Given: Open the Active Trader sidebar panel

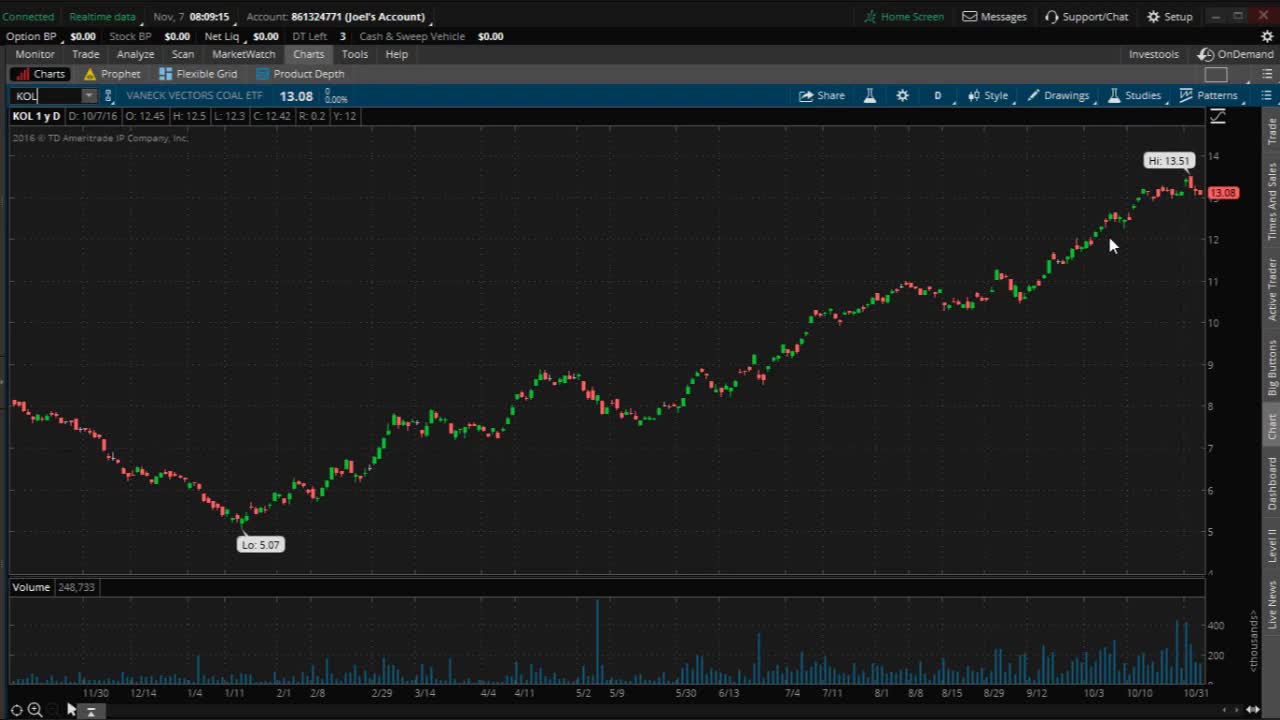Looking at the screenshot, I should point(1272,289).
